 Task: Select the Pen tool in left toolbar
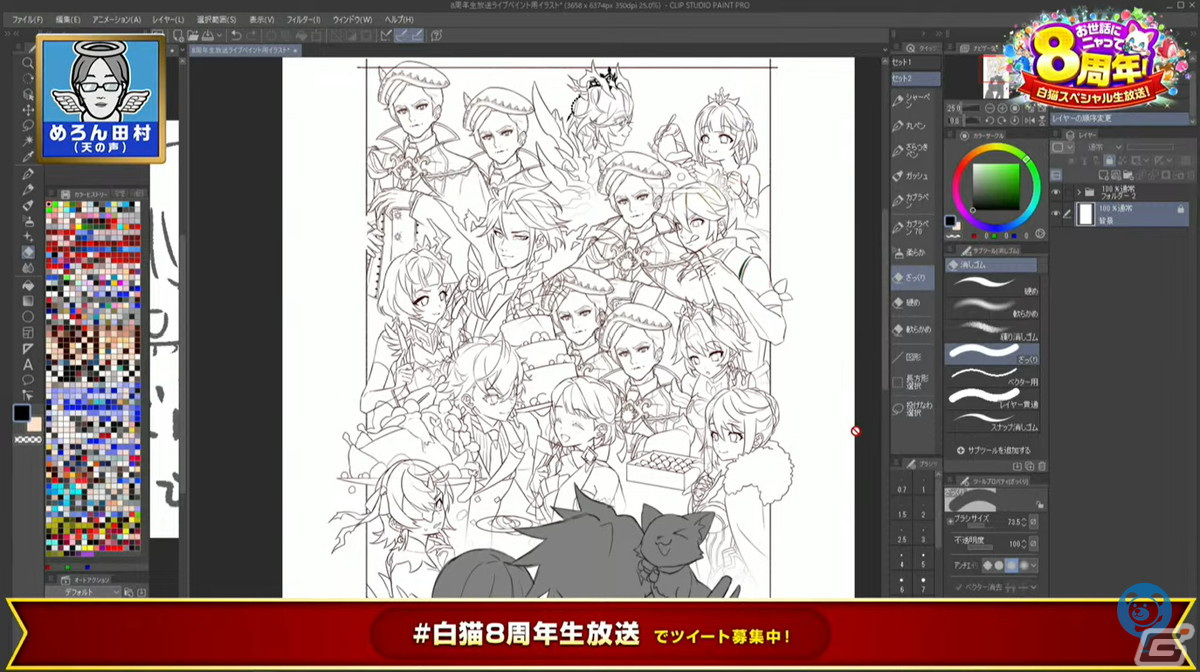(x=28, y=173)
